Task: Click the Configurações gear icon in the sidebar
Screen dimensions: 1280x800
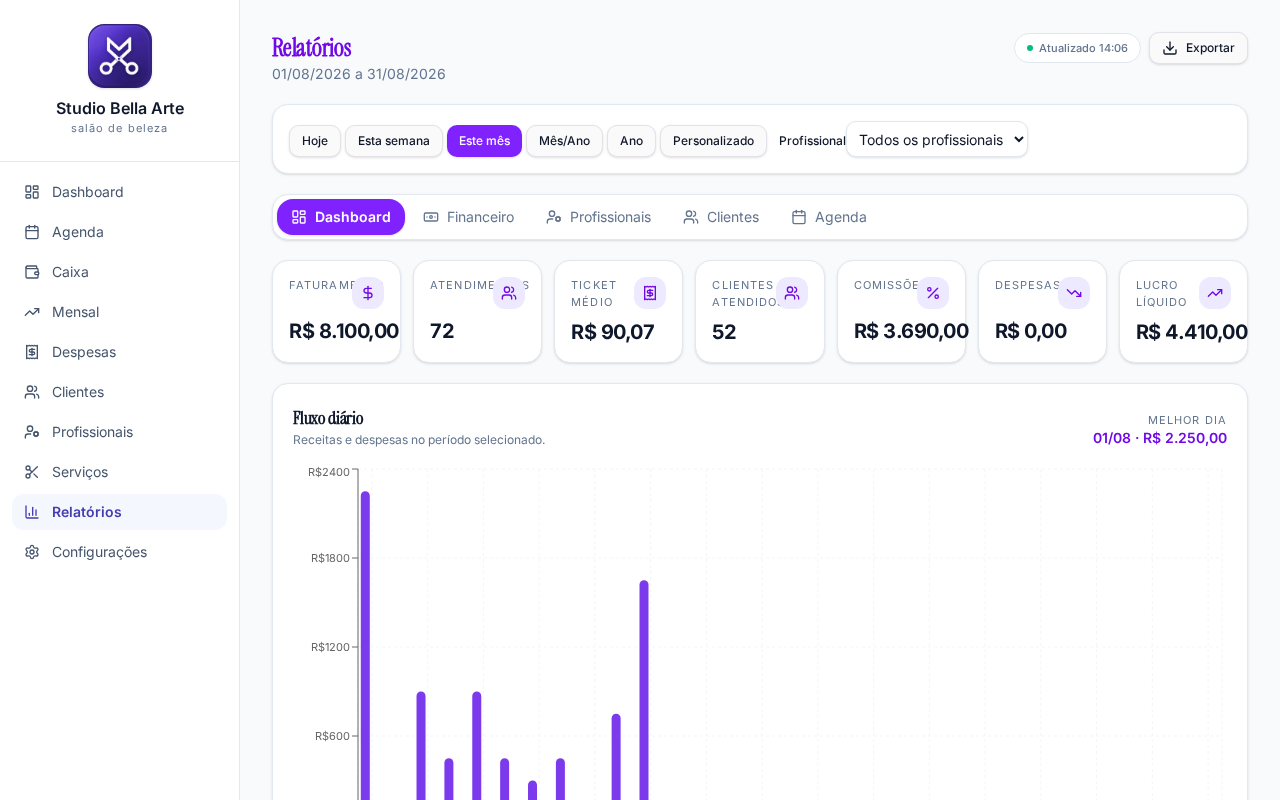Action: (32, 552)
